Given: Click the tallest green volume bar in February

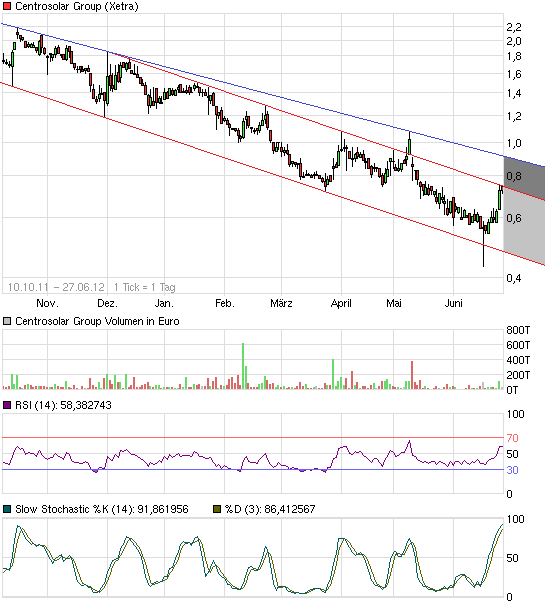Looking at the screenshot, I should (x=243, y=366).
